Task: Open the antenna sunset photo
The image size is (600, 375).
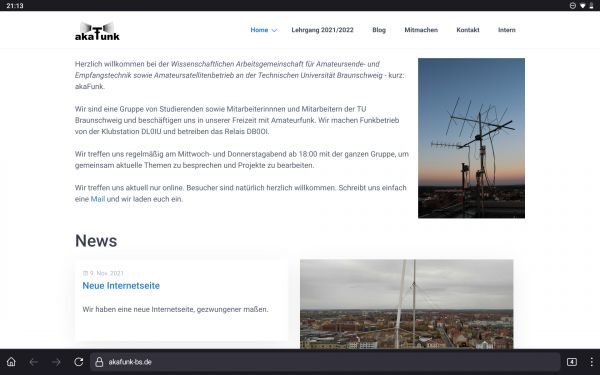Action: (471, 138)
